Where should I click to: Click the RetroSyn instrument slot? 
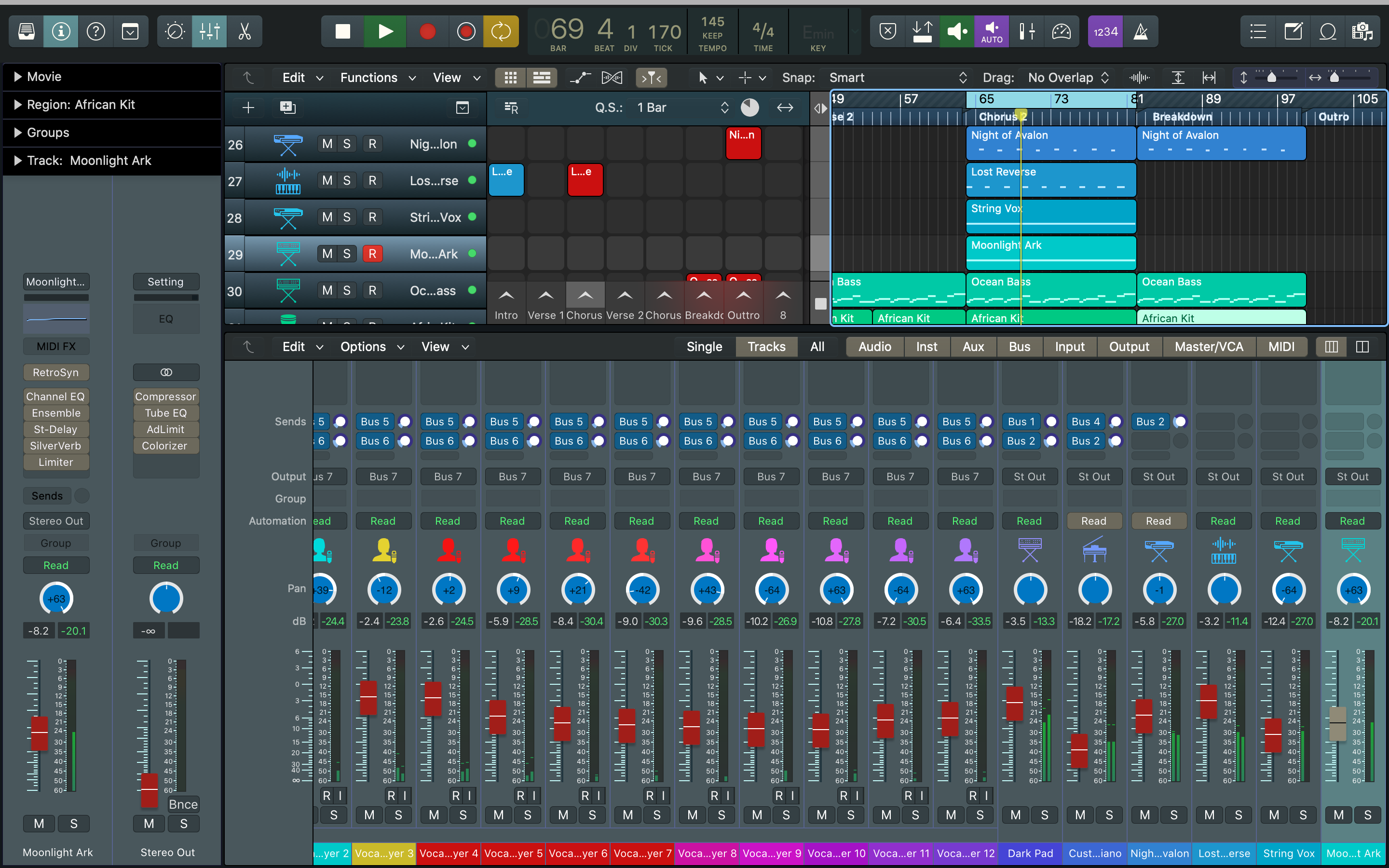(55, 373)
